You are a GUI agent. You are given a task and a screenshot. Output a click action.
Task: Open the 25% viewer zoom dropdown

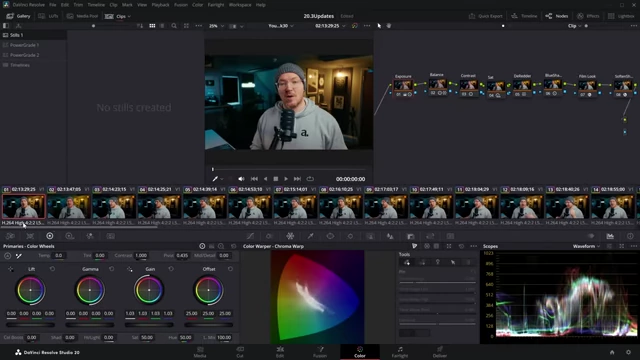pyautogui.click(x=216, y=26)
